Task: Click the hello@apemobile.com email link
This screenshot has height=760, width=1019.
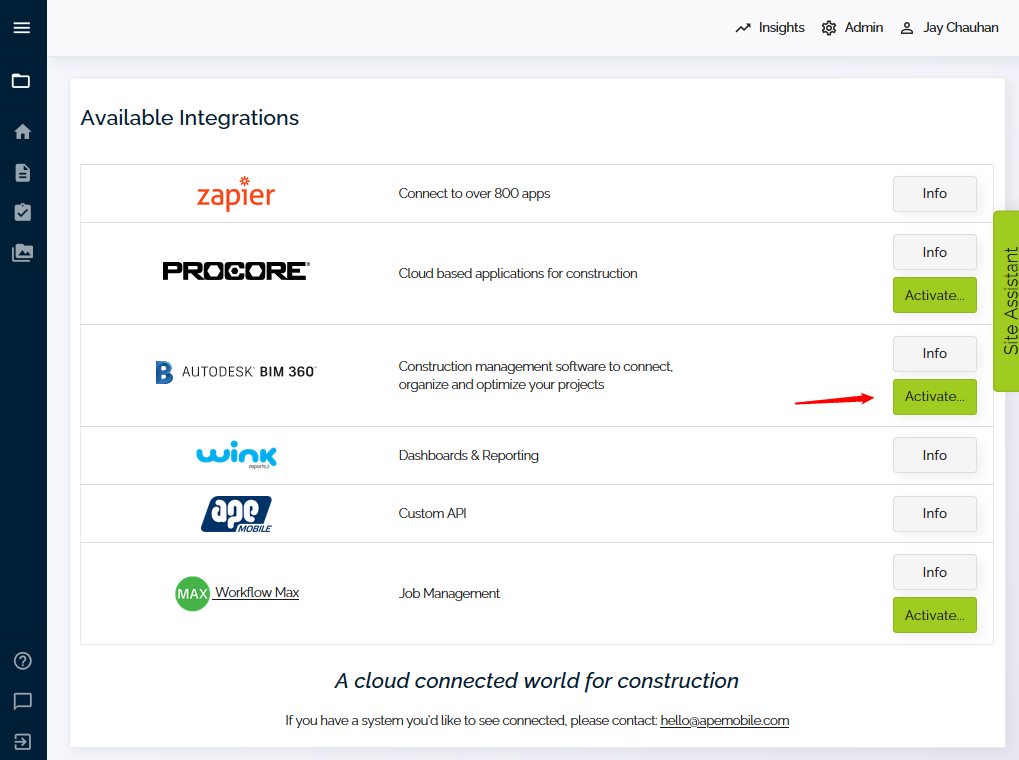Action: [x=725, y=720]
